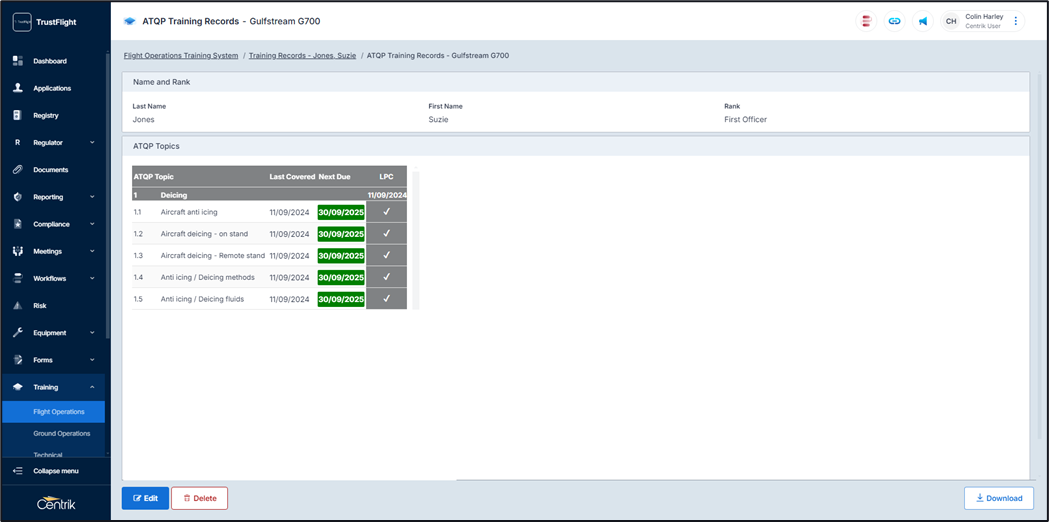Expand the Compliance menu
Viewport: 1049px width, 522px height.
[x=54, y=224]
